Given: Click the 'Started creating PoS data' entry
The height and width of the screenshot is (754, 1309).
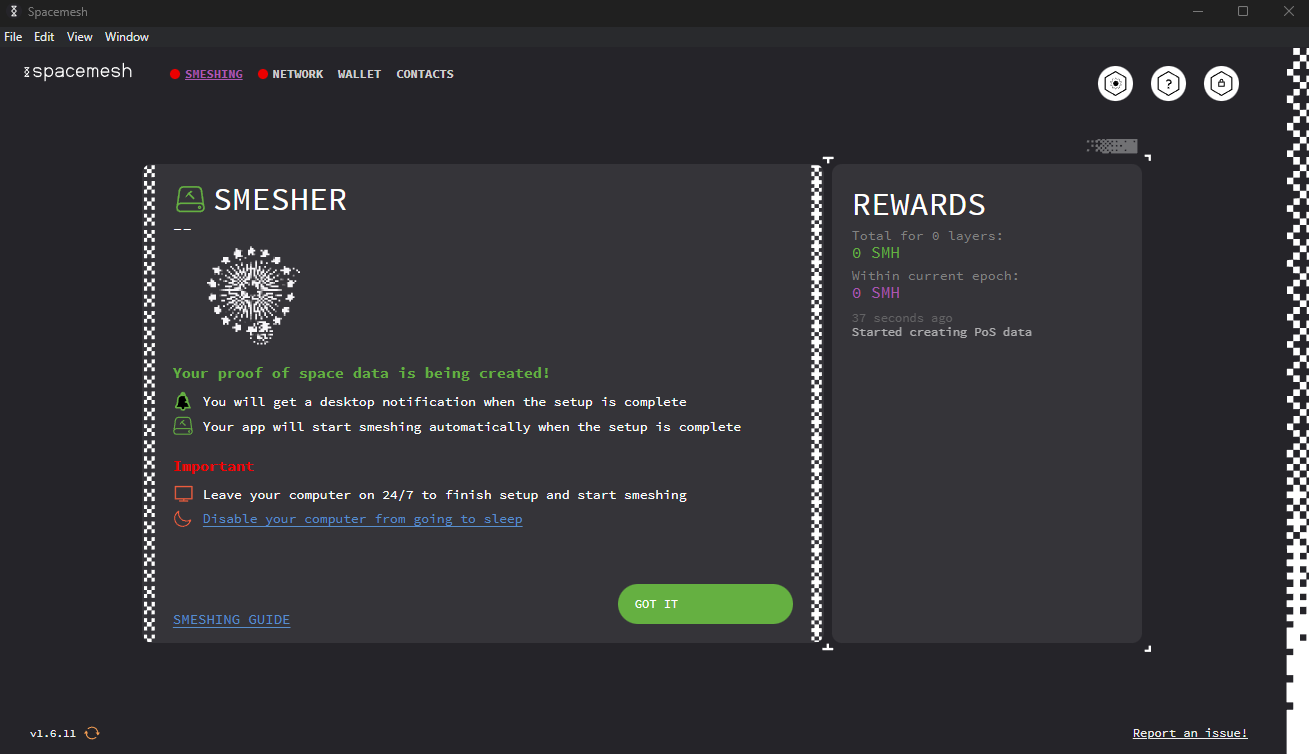Looking at the screenshot, I should [x=942, y=332].
